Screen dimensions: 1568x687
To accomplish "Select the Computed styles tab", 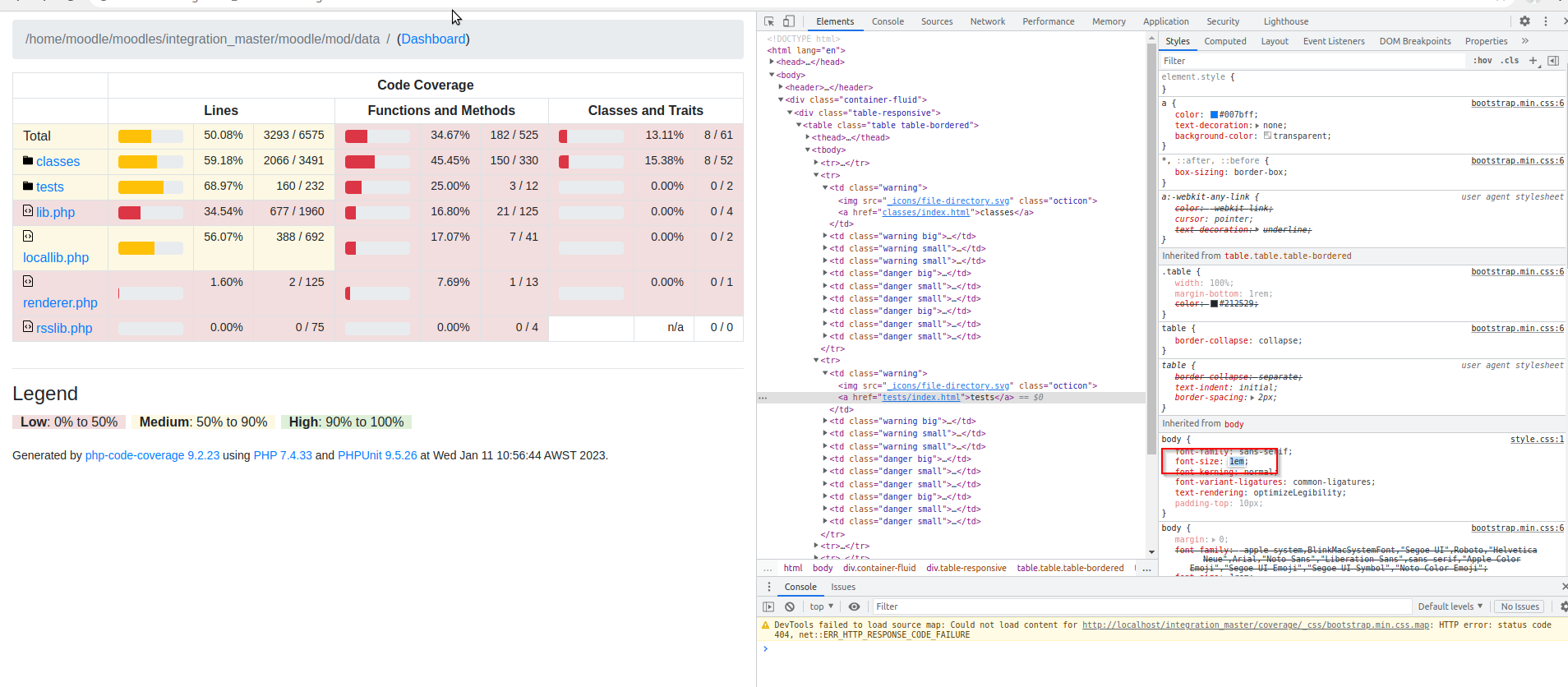I will [x=1225, y=41].
